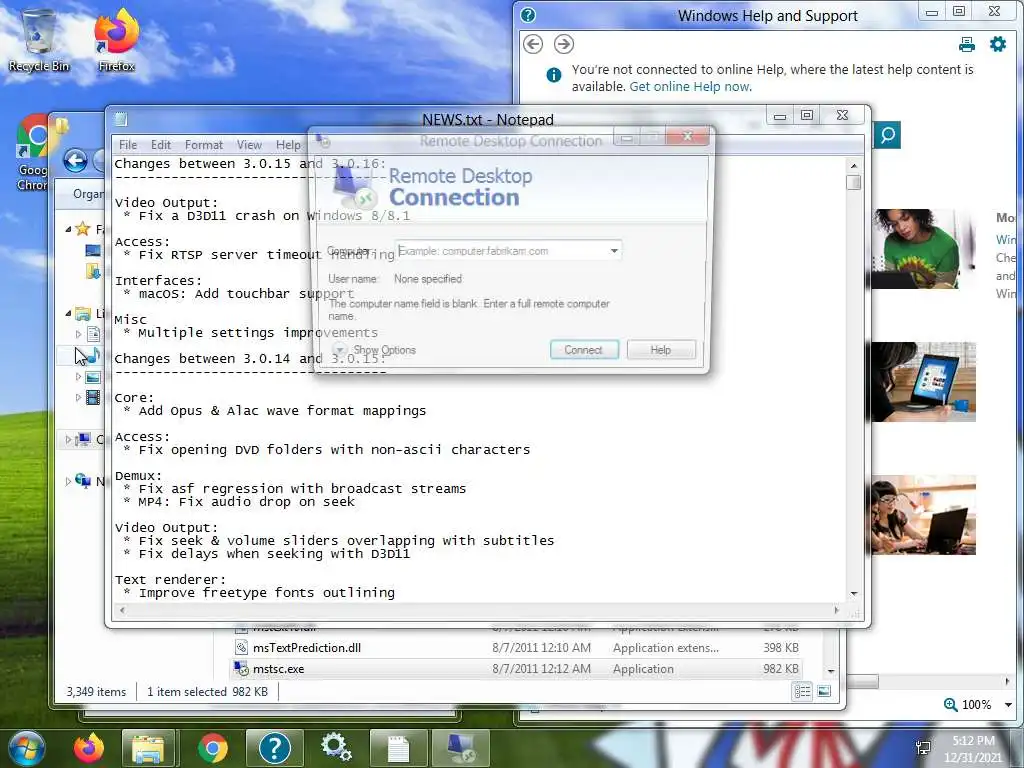Open the Google Chrome desktop shortcut
1024x768 pixels.
pyautogui.click(x=33, y=153)
